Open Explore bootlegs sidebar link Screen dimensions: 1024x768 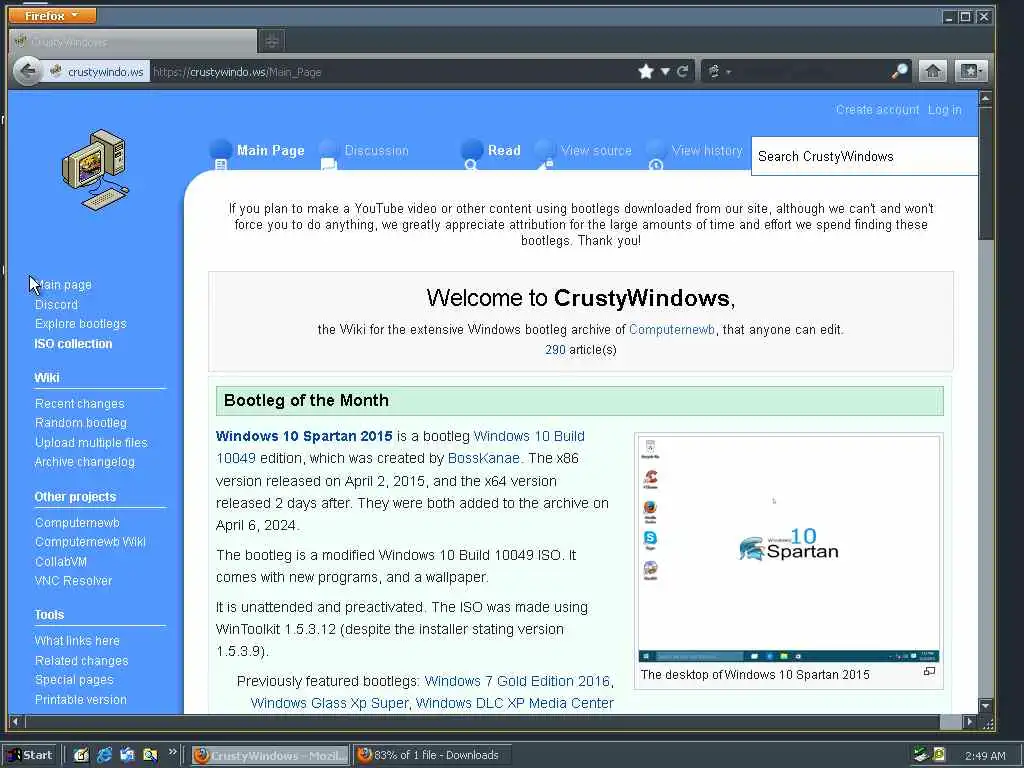coord(80,324)
